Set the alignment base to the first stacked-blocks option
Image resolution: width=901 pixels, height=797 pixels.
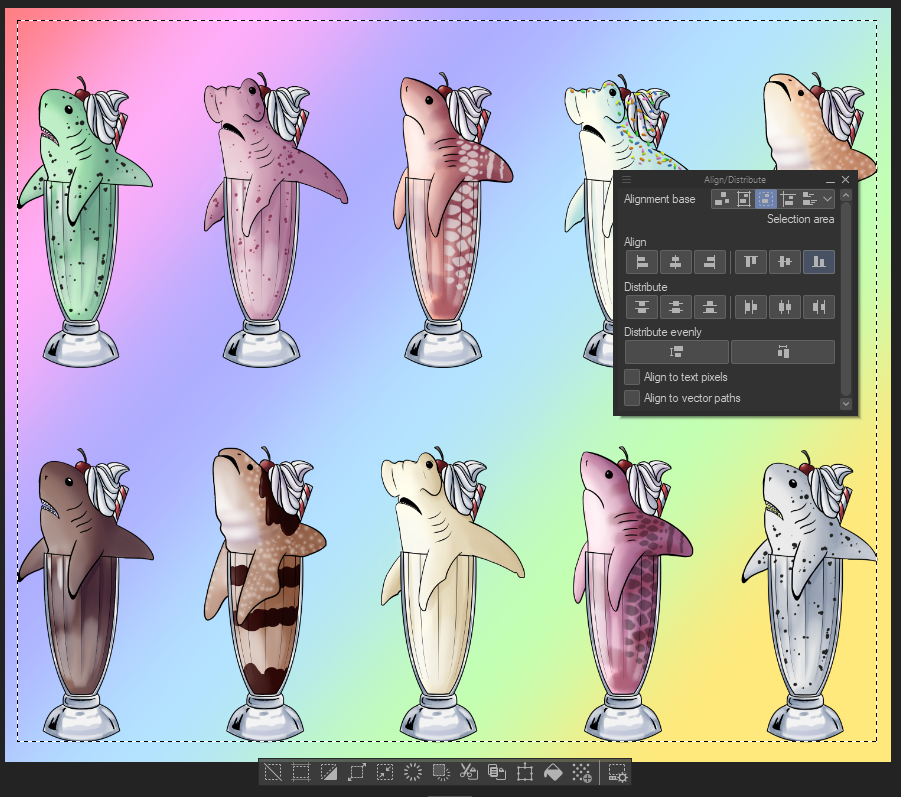point(722,199)
